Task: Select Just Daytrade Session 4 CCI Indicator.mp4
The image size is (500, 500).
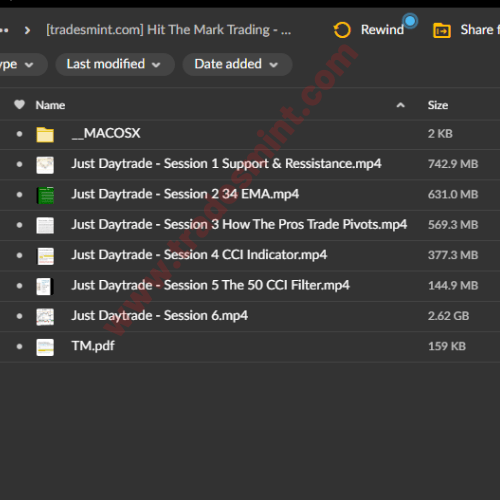Action: 199,255
